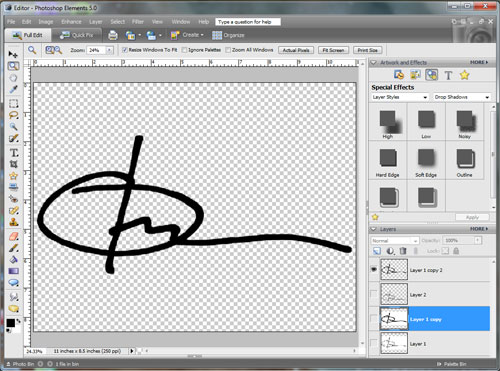Viewport: 500px width, 371px height.
Task: Toggle visibility box for Layer 1
Action: coord(374,343)
